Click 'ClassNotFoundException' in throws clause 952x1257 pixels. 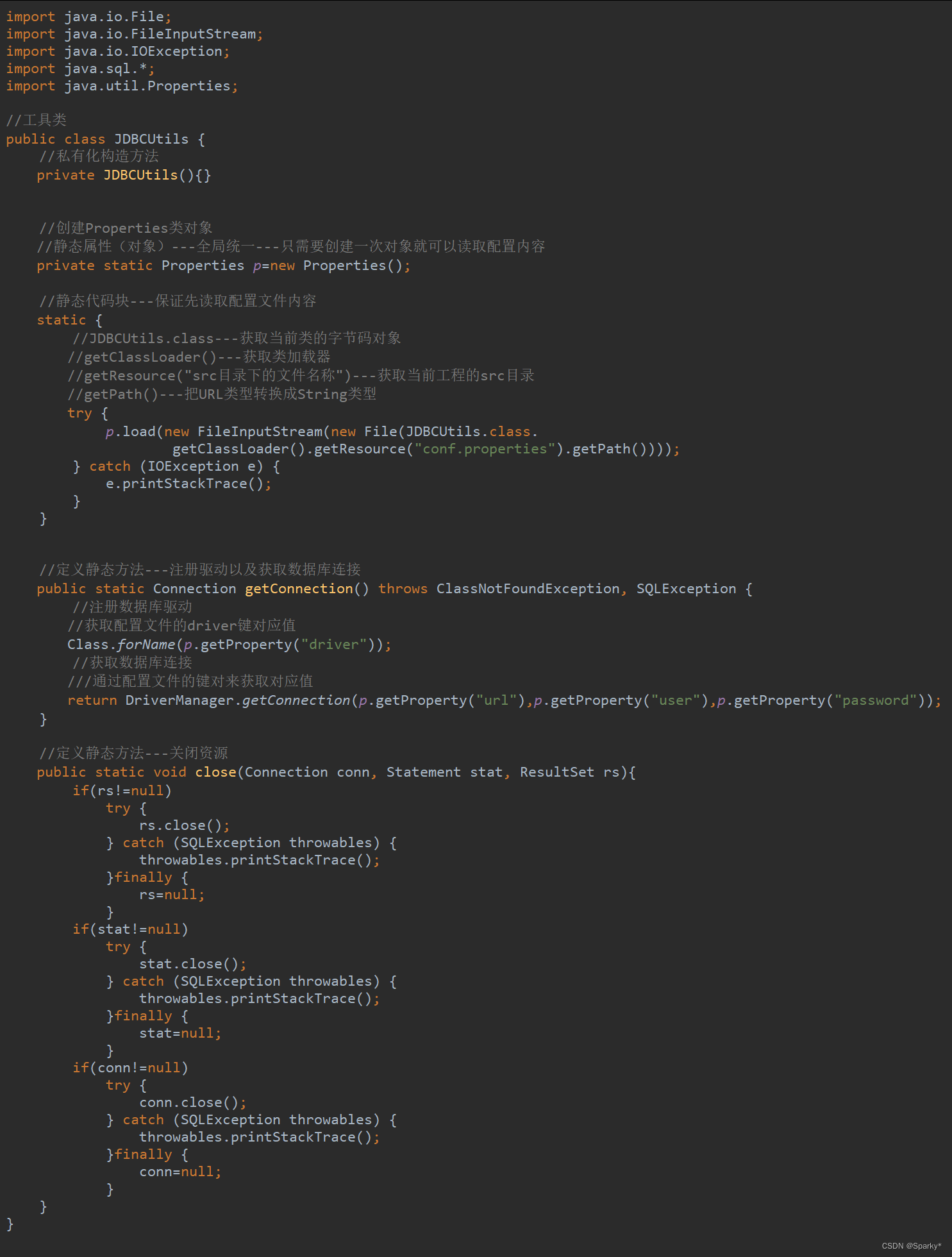528,589
